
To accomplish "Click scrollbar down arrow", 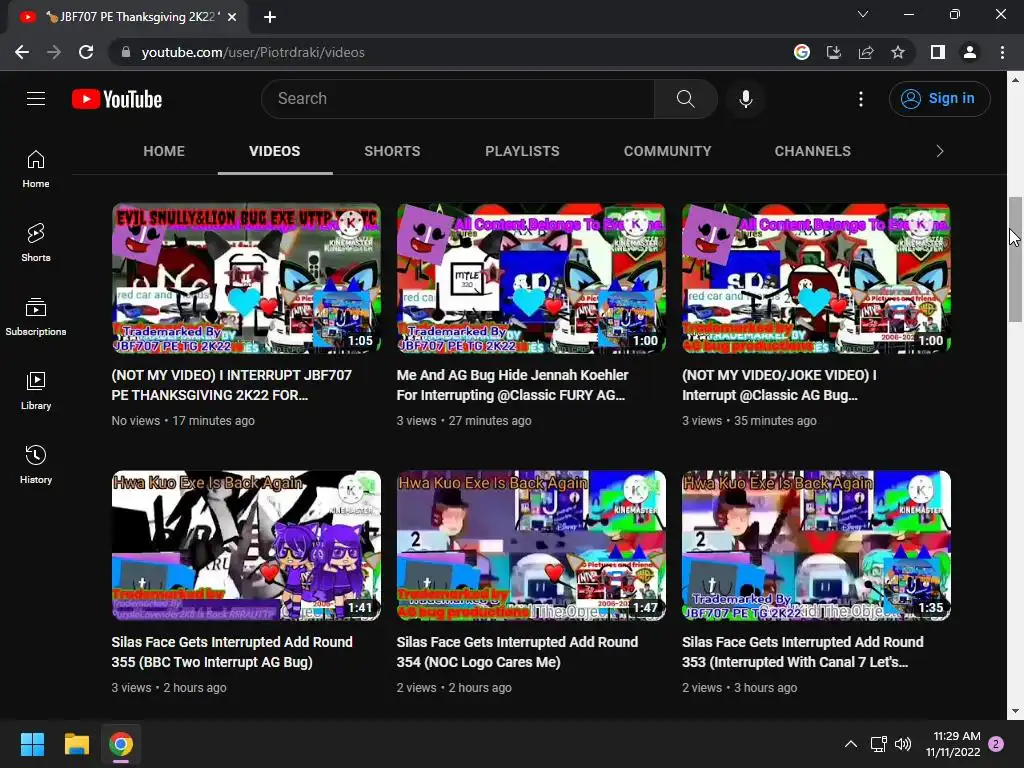I will point(1015,711).
